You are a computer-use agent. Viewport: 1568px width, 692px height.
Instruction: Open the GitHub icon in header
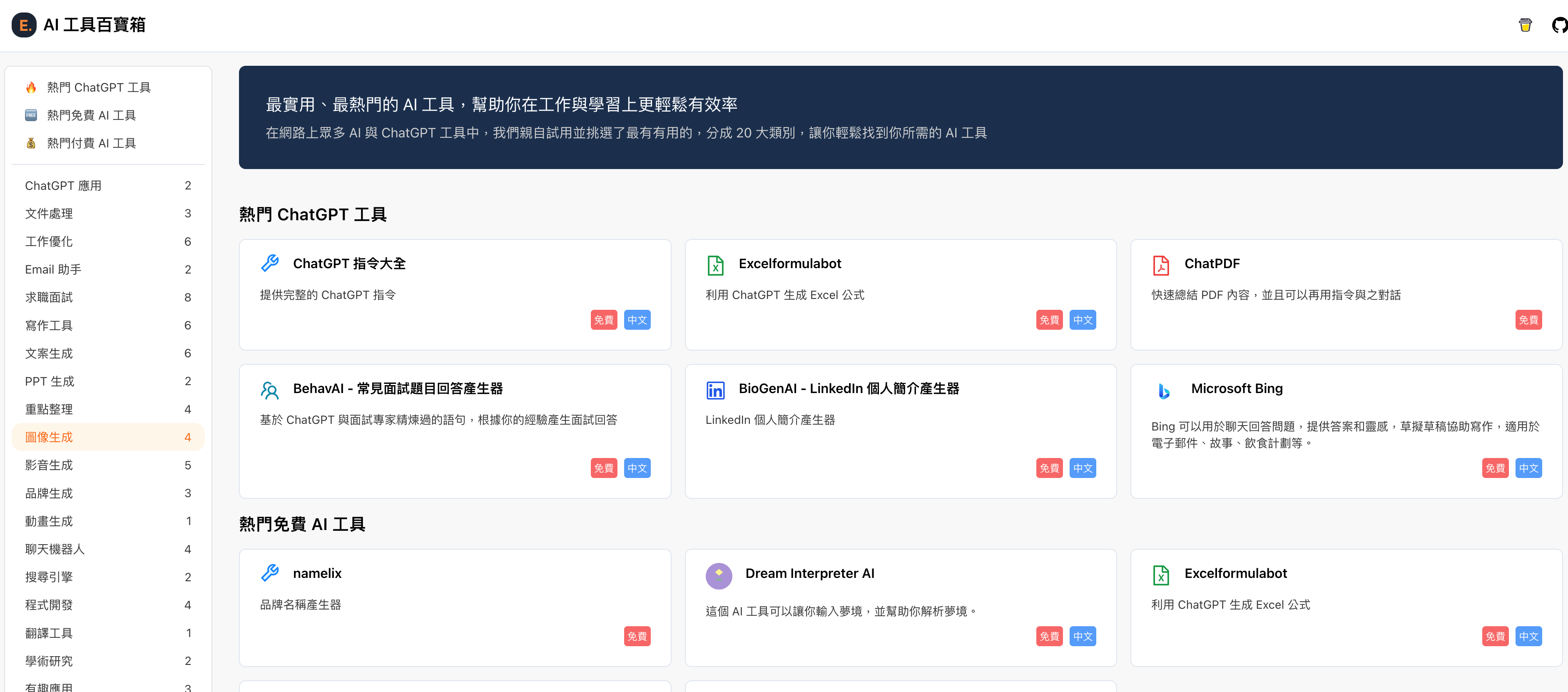pos(1560,25)
